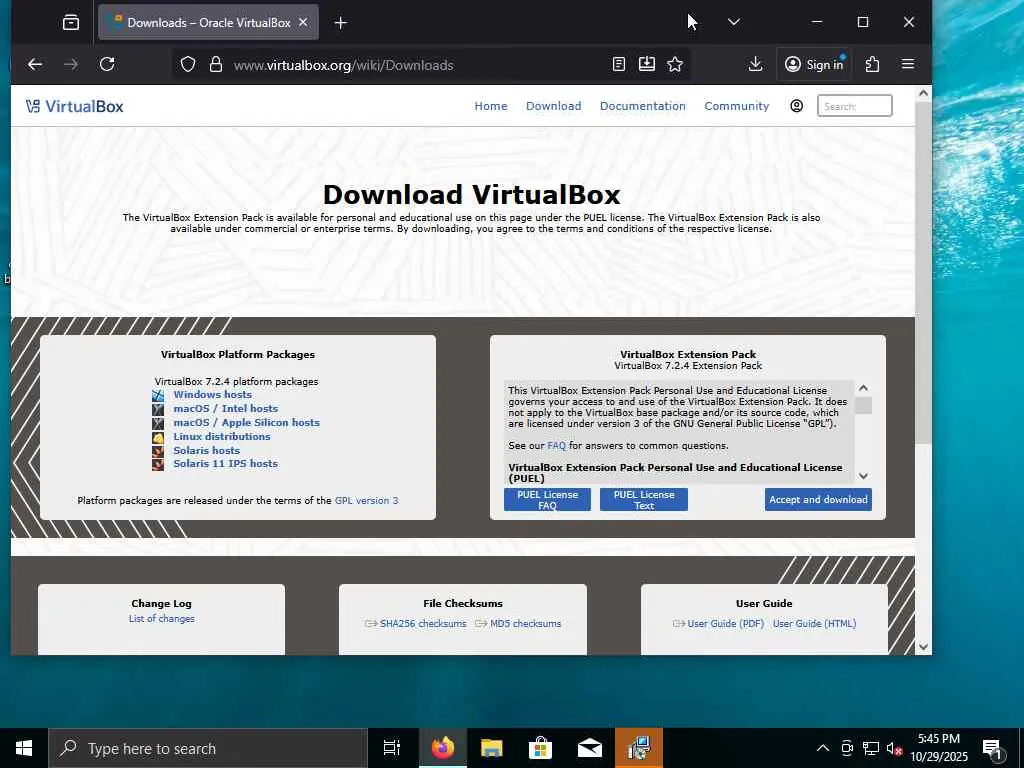Open Task View from the taskbar

392,748
